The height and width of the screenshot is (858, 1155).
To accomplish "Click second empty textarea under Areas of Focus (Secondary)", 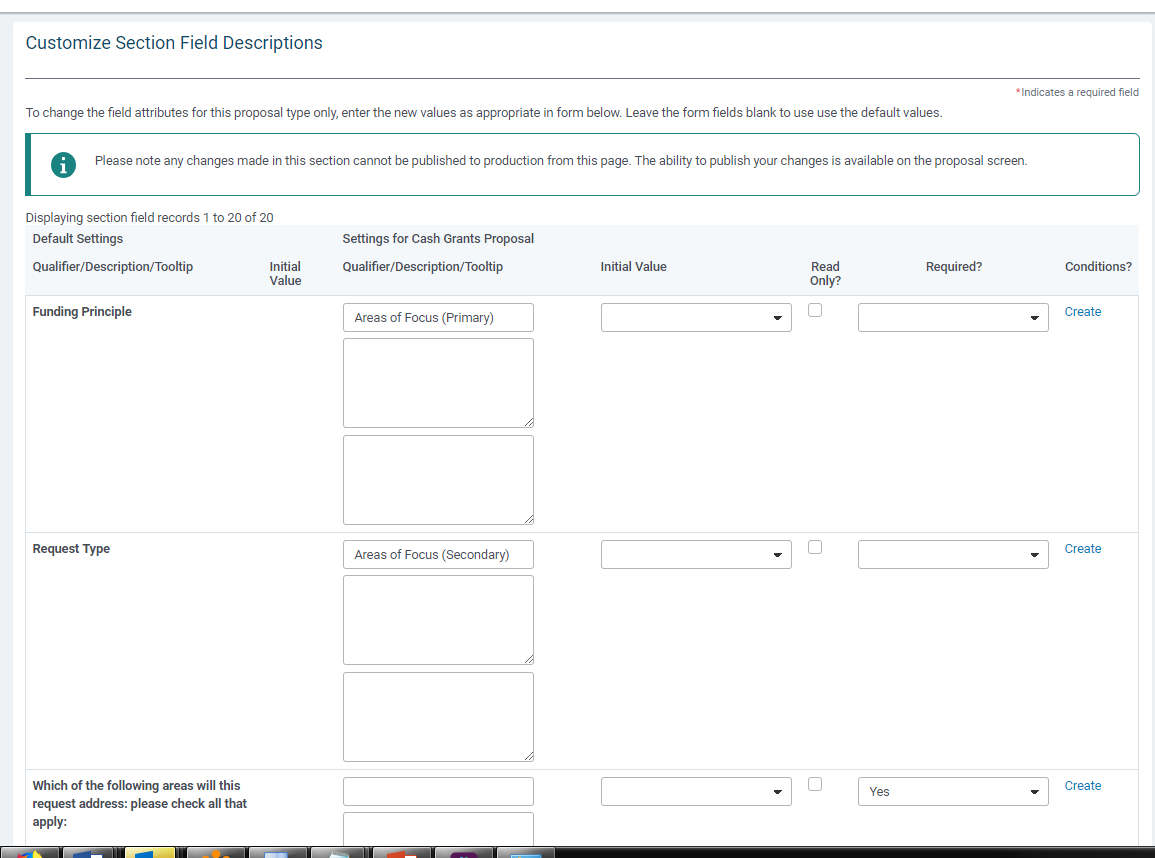I will click(x=438, y=717).
